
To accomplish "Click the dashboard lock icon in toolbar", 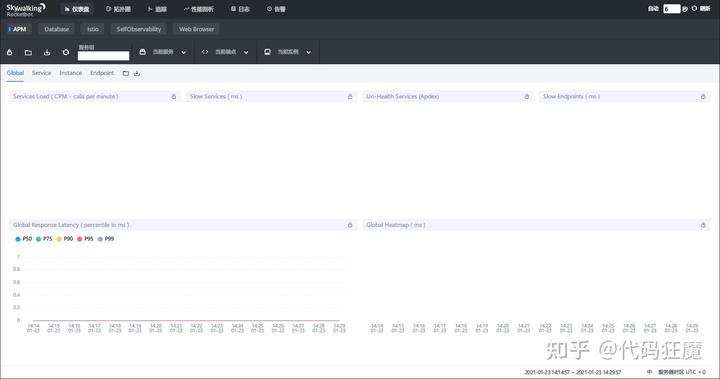I will pyautogui.click(x=10, y=52).
